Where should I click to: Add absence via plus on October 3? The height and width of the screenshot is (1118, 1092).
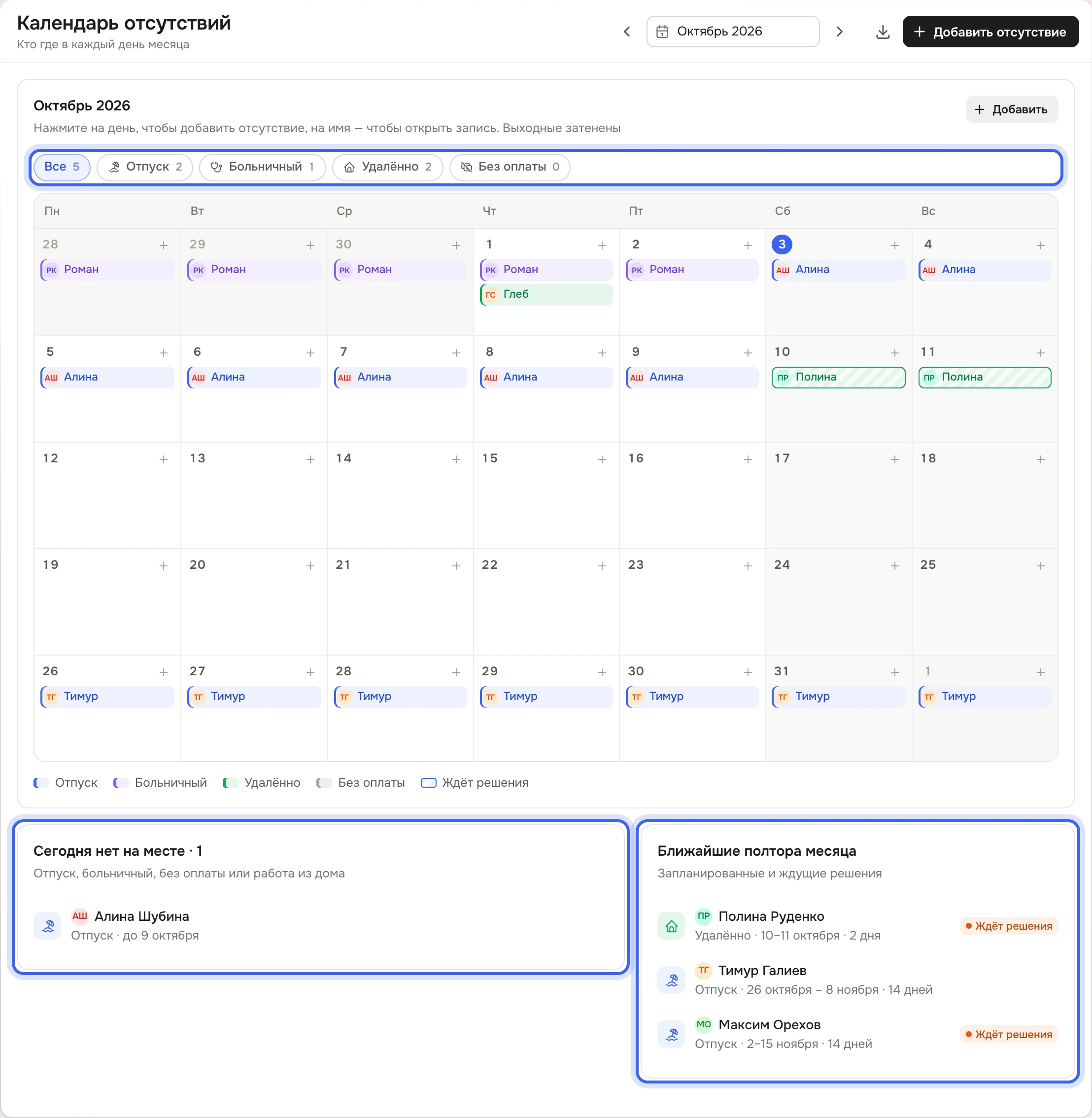pos(894,245)
